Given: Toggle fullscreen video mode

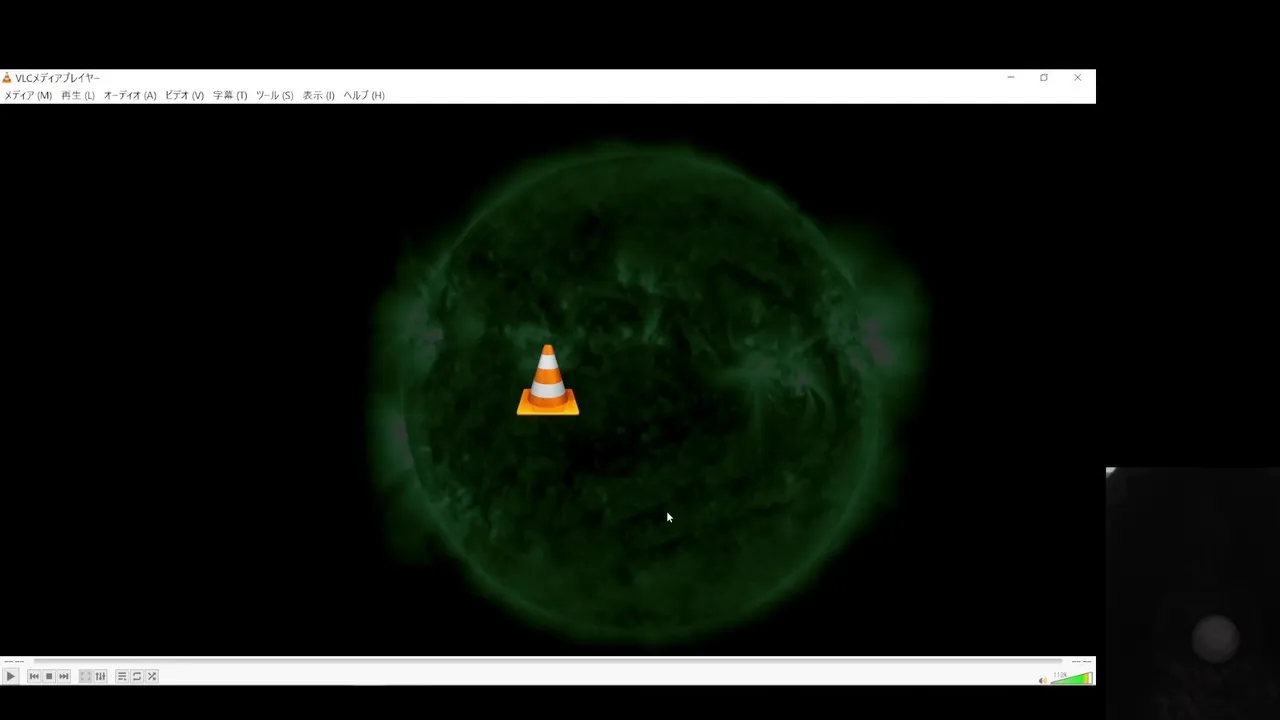Looking at the screenshot, I should 86,677.
